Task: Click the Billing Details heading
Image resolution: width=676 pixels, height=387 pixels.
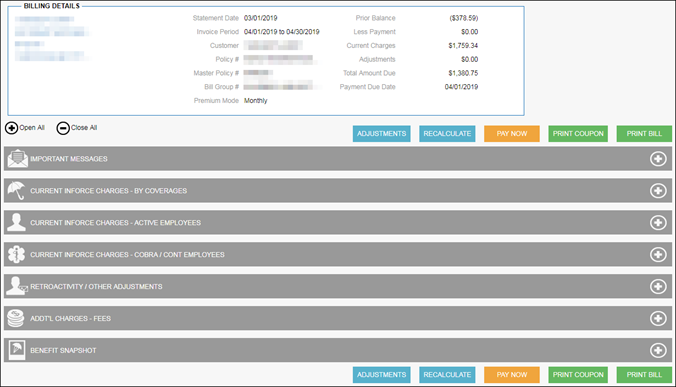Action: pyautogui.click(x=52, y=6)
